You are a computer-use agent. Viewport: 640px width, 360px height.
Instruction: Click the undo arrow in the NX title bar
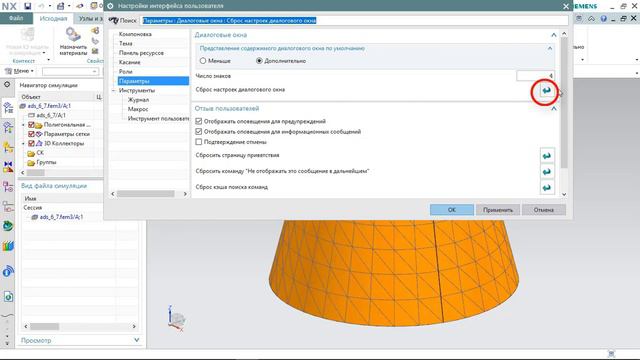click(x=41, y=6)
